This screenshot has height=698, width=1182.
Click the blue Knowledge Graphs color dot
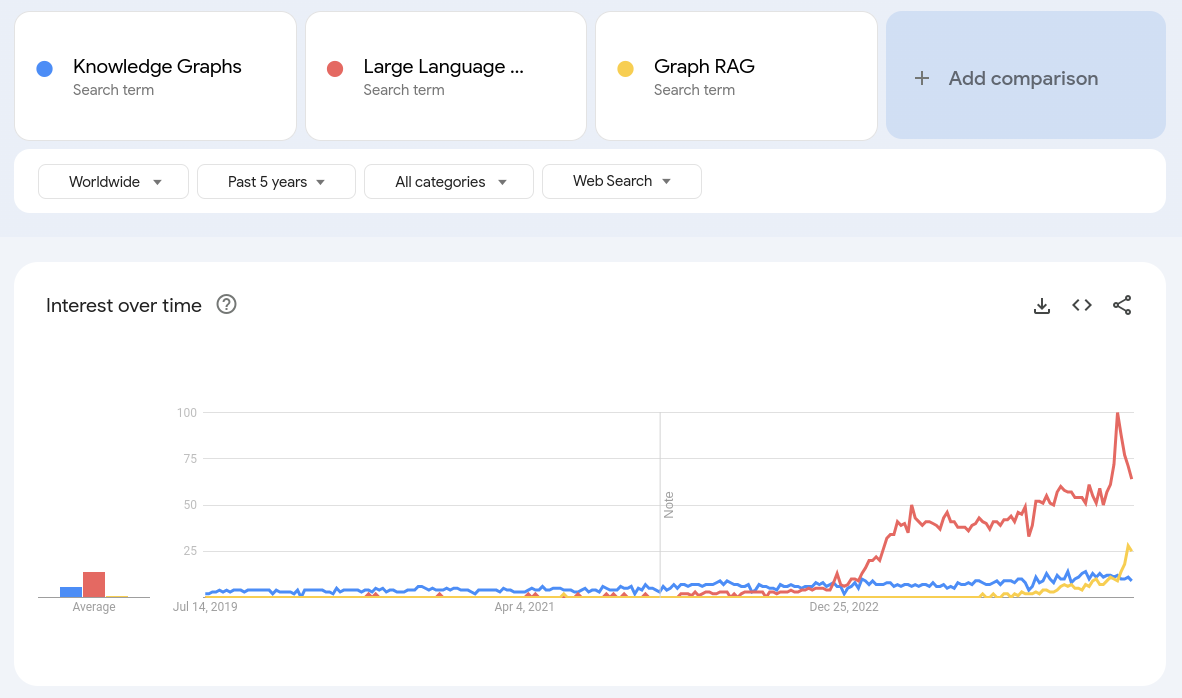pyautogui.click(x=43, y=67)
